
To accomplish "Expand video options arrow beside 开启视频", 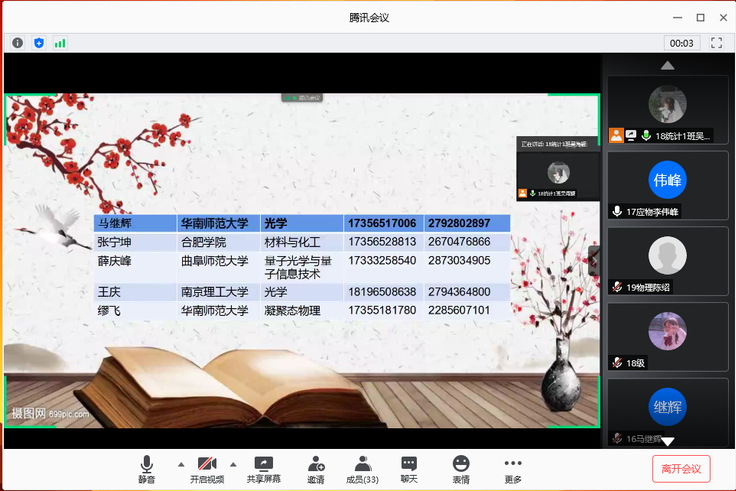I will coord(233,464).
